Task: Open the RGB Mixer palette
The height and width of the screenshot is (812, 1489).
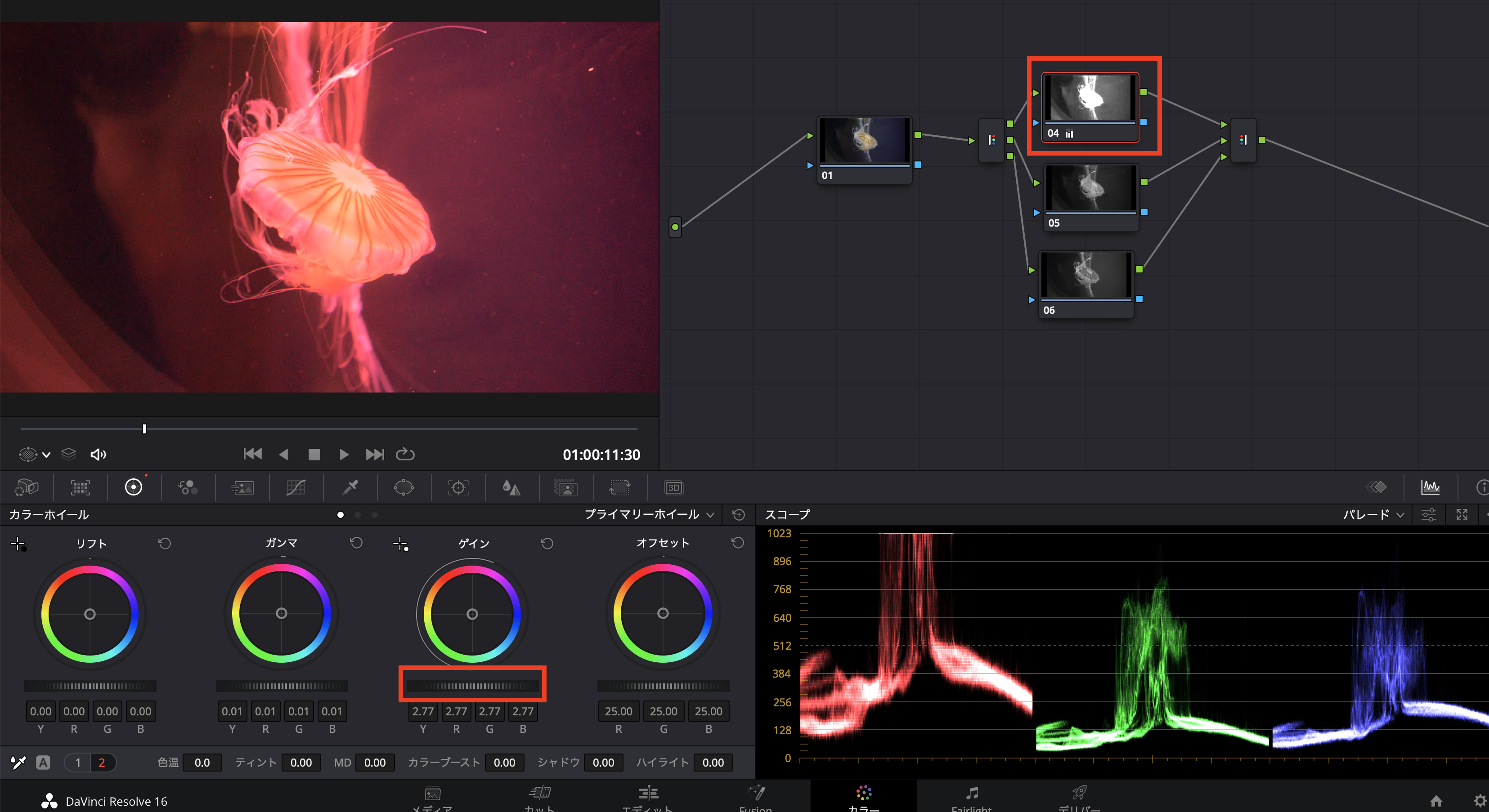Action: coord(188,488)
